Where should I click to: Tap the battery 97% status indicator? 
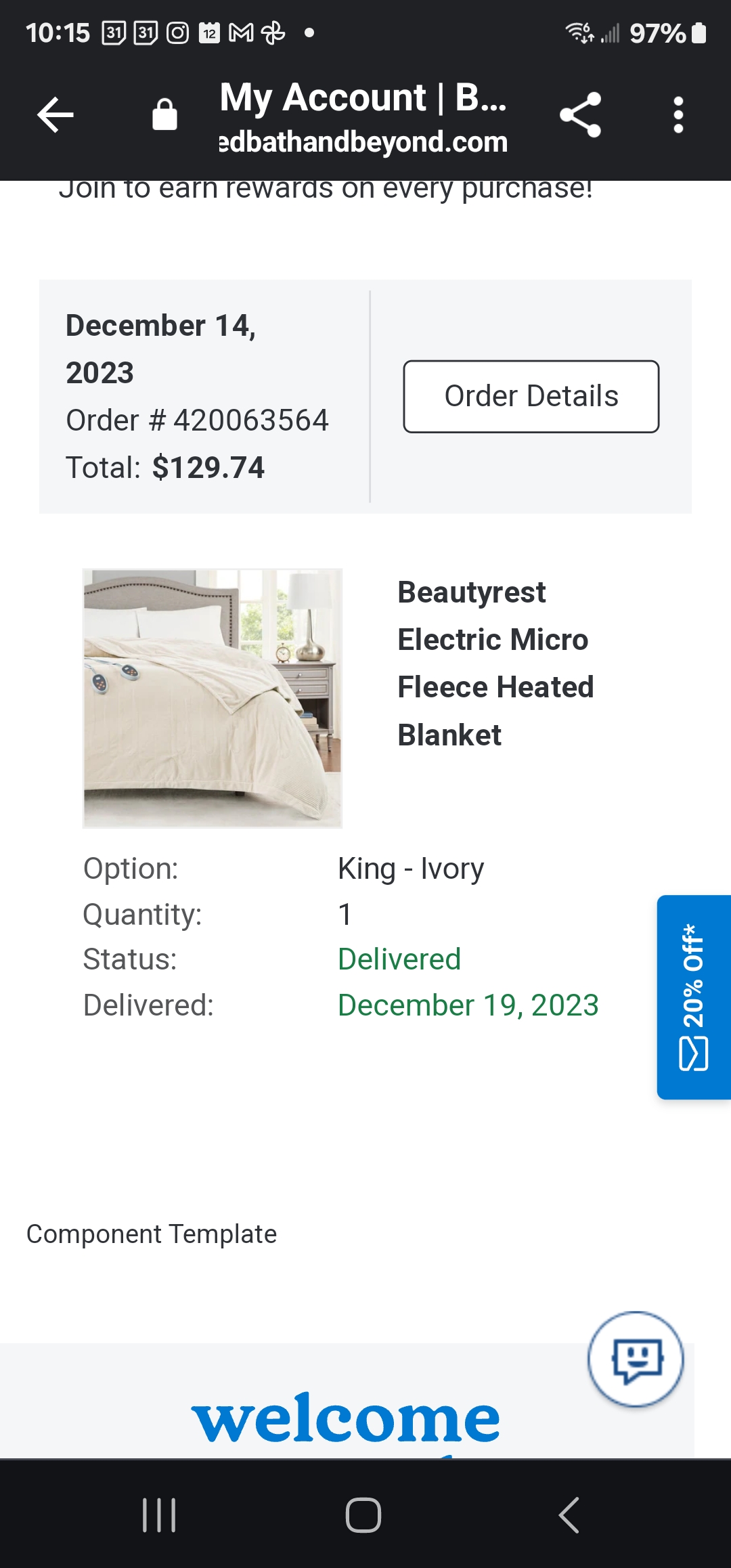coord(668,32)
